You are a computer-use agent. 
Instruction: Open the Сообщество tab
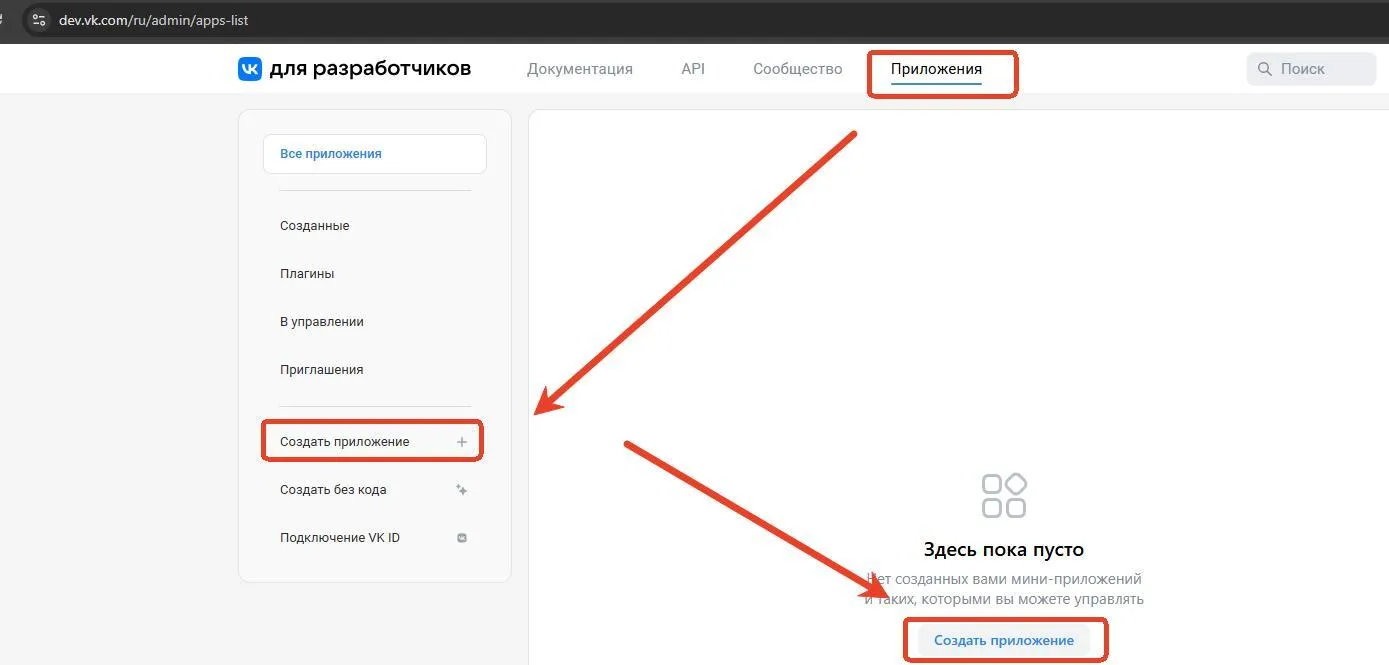point(798,69)
